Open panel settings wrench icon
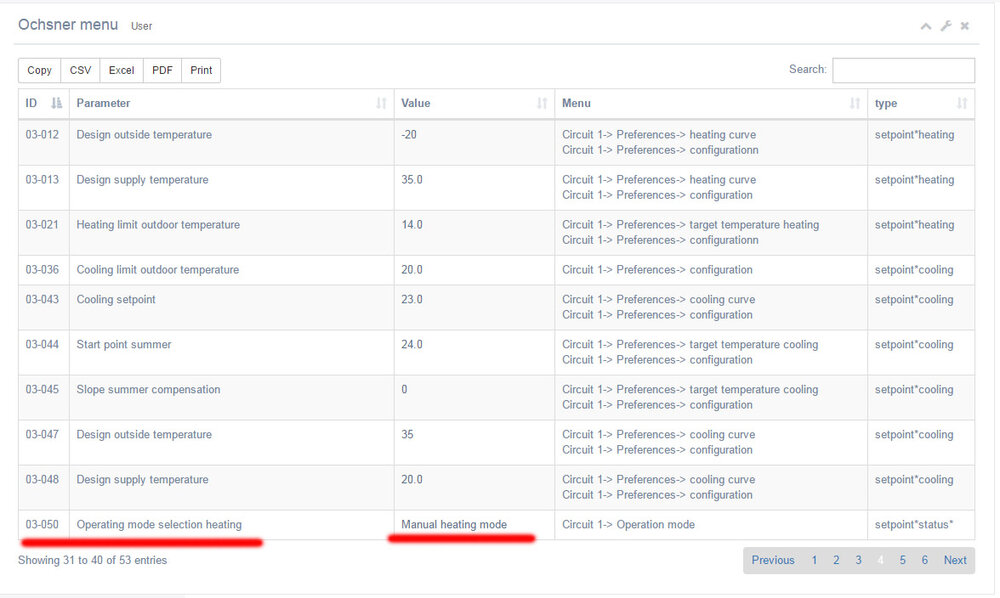The image size is (1000, 598). tap(945, 26)
